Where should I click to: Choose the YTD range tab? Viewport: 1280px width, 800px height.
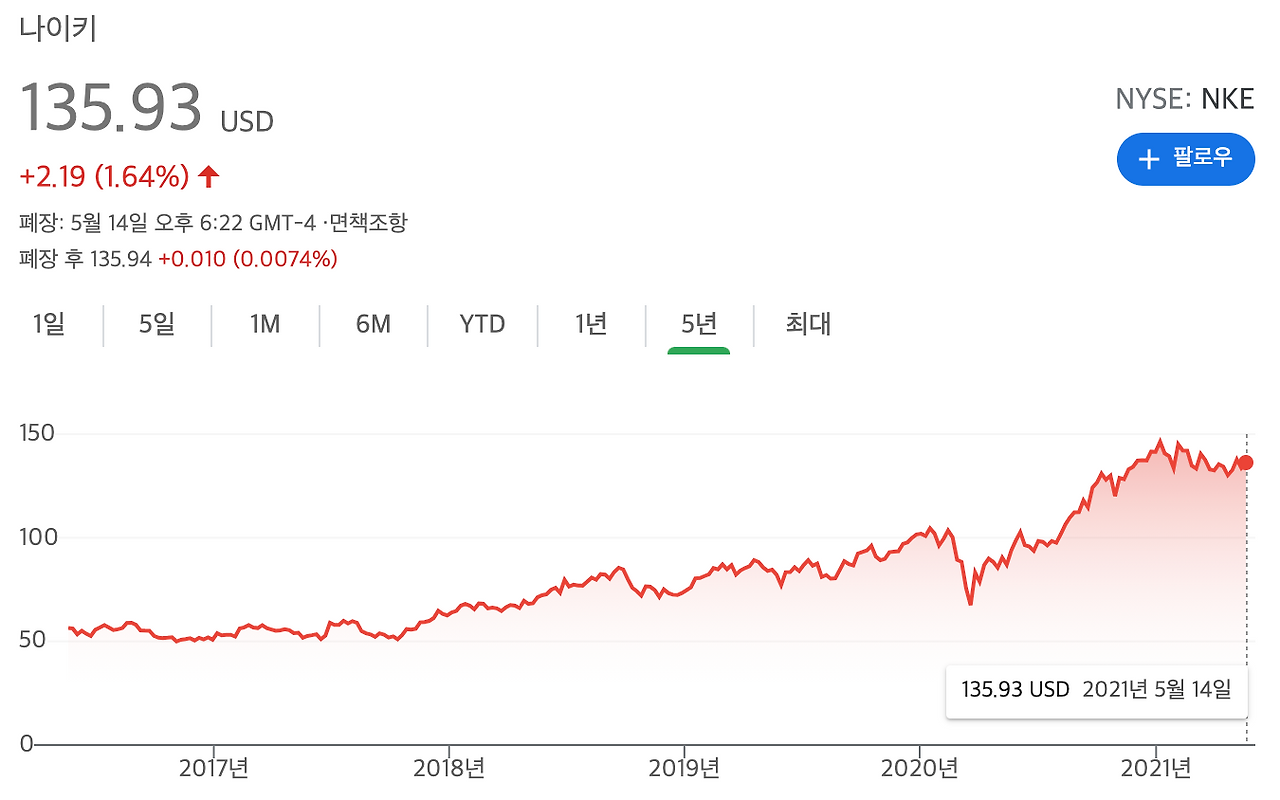(x=483, y=324)
